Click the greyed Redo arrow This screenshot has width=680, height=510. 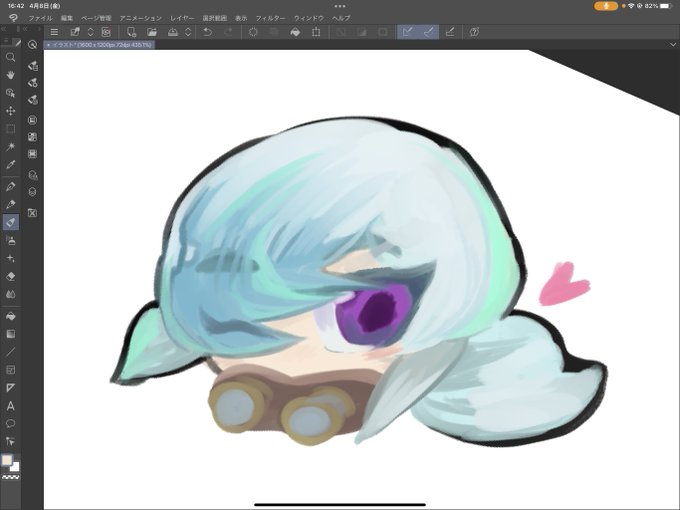[x=229, y=32]
